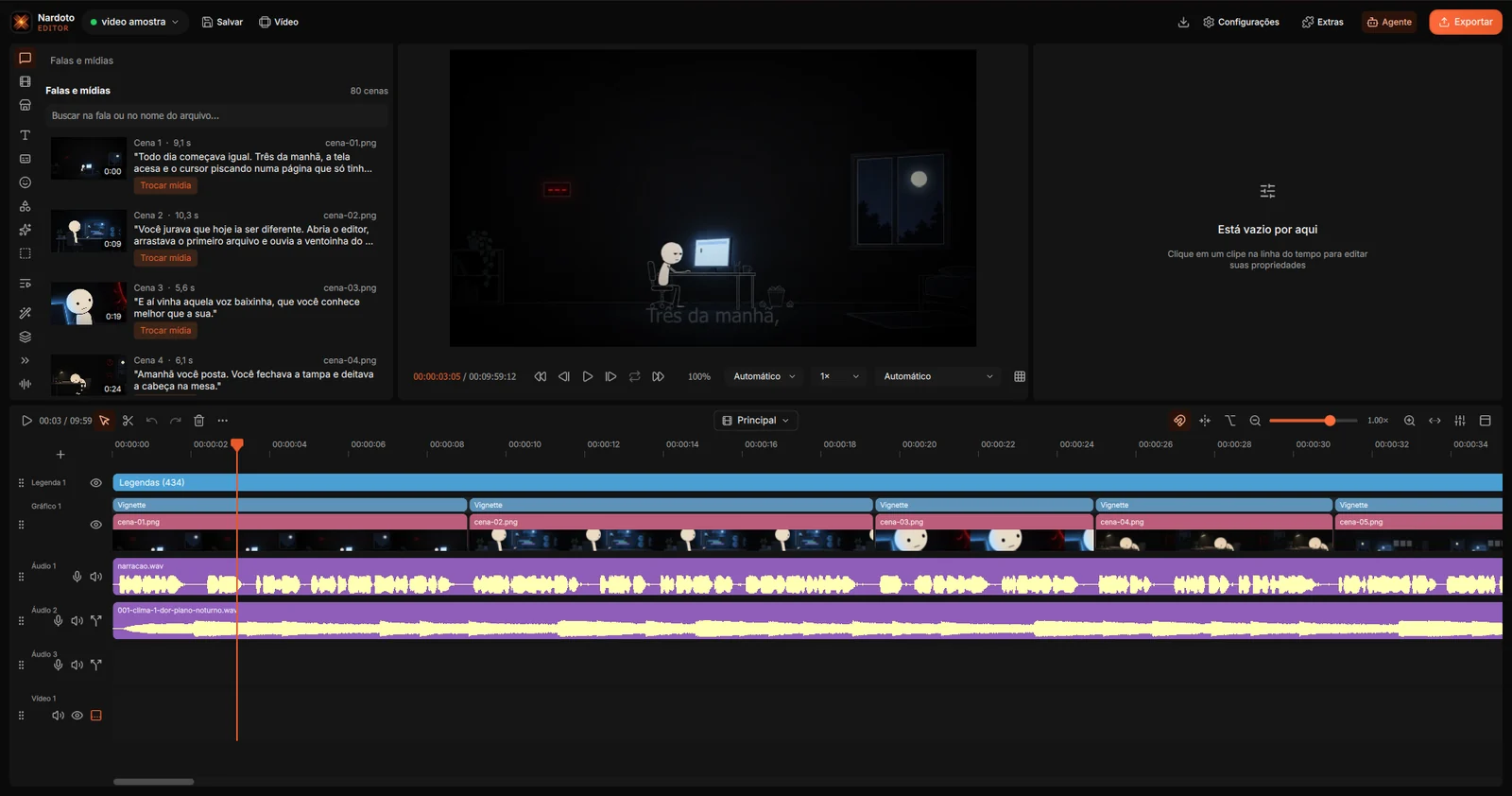The width and height of the screenshot is (1512, 796).
Task: Select the scissors cut tool in timeline toolbar
Action: 128,421
